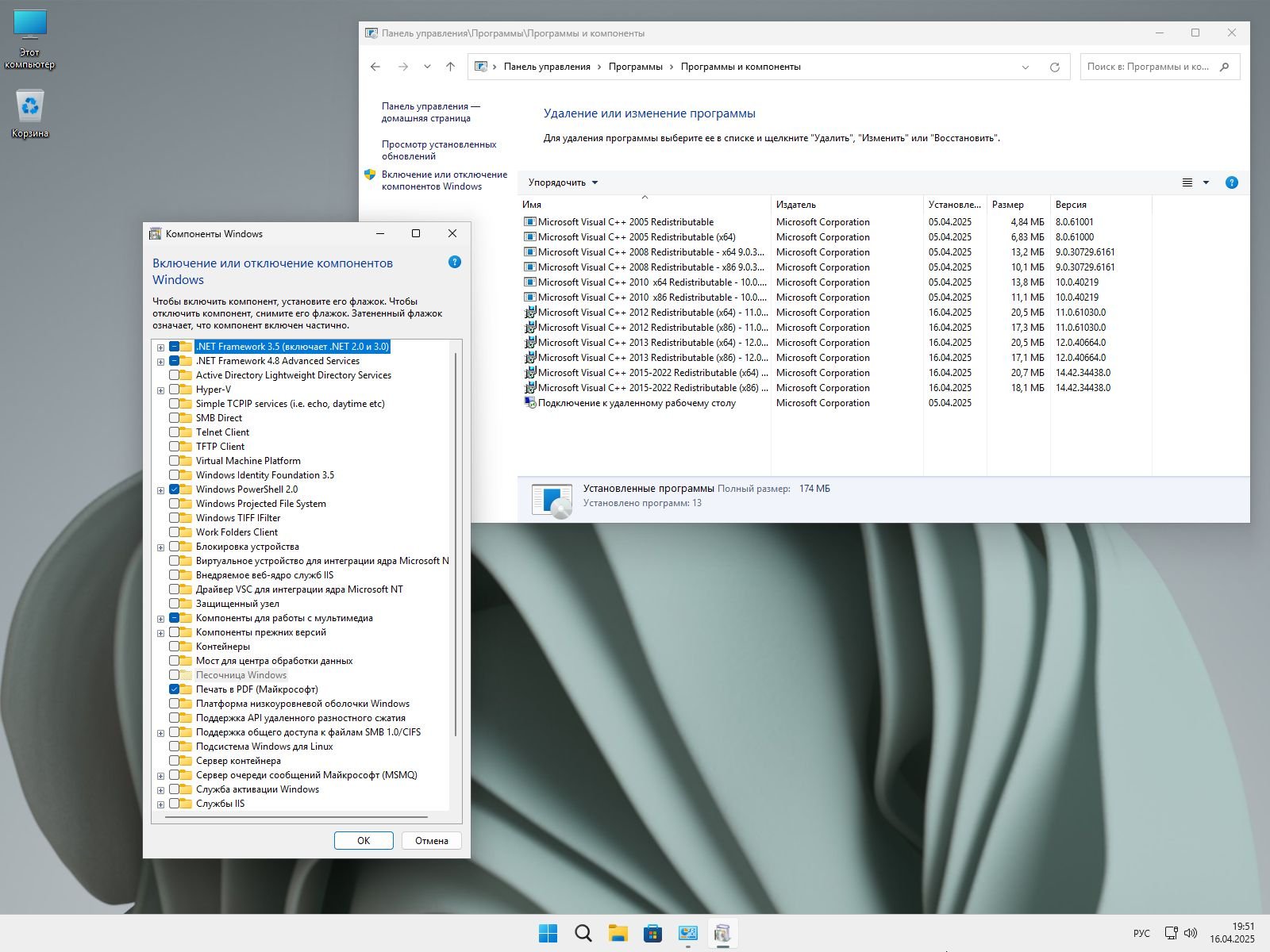1270x952 pixels.
Task: Enable Подсистема Windows для Linux checkbox
Action: point(174,747)
